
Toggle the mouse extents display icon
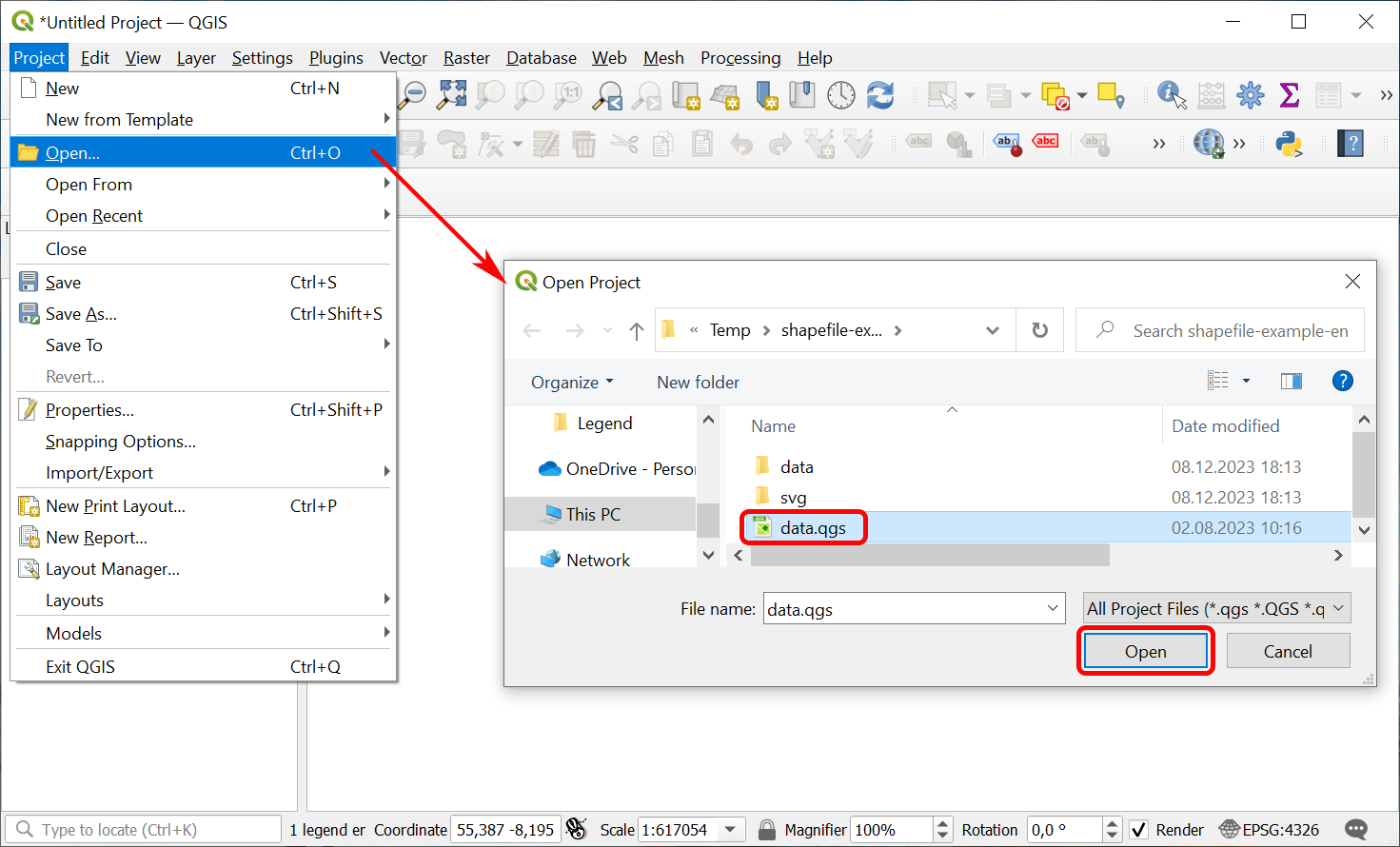coord(576,829)
